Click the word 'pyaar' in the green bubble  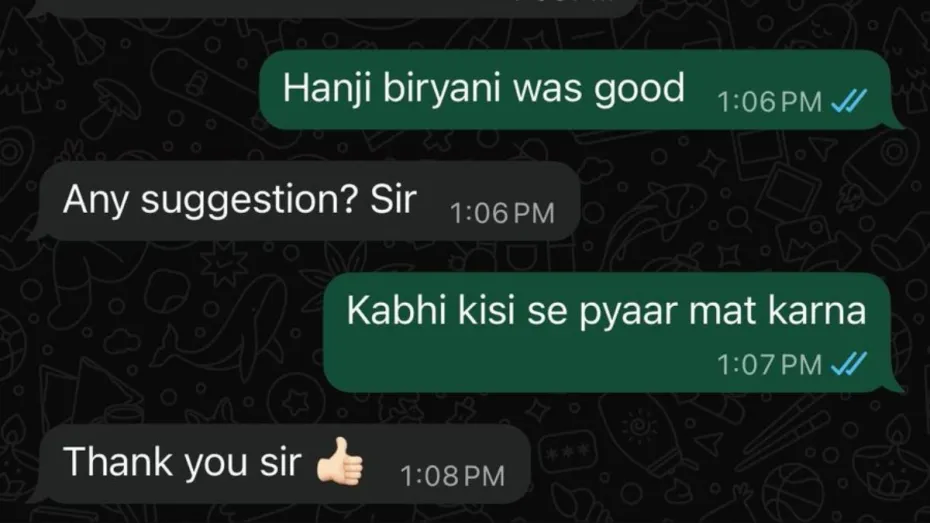tap(628, 312)
